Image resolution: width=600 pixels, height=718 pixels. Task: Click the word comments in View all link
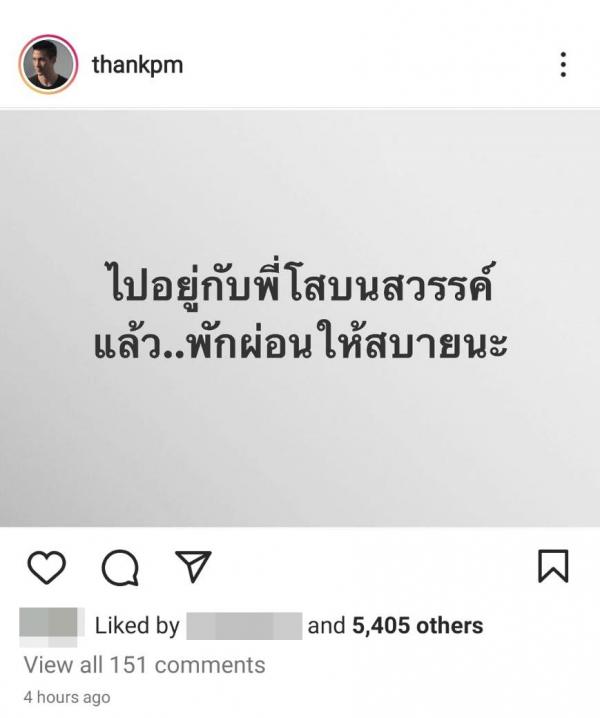point(210,665)
